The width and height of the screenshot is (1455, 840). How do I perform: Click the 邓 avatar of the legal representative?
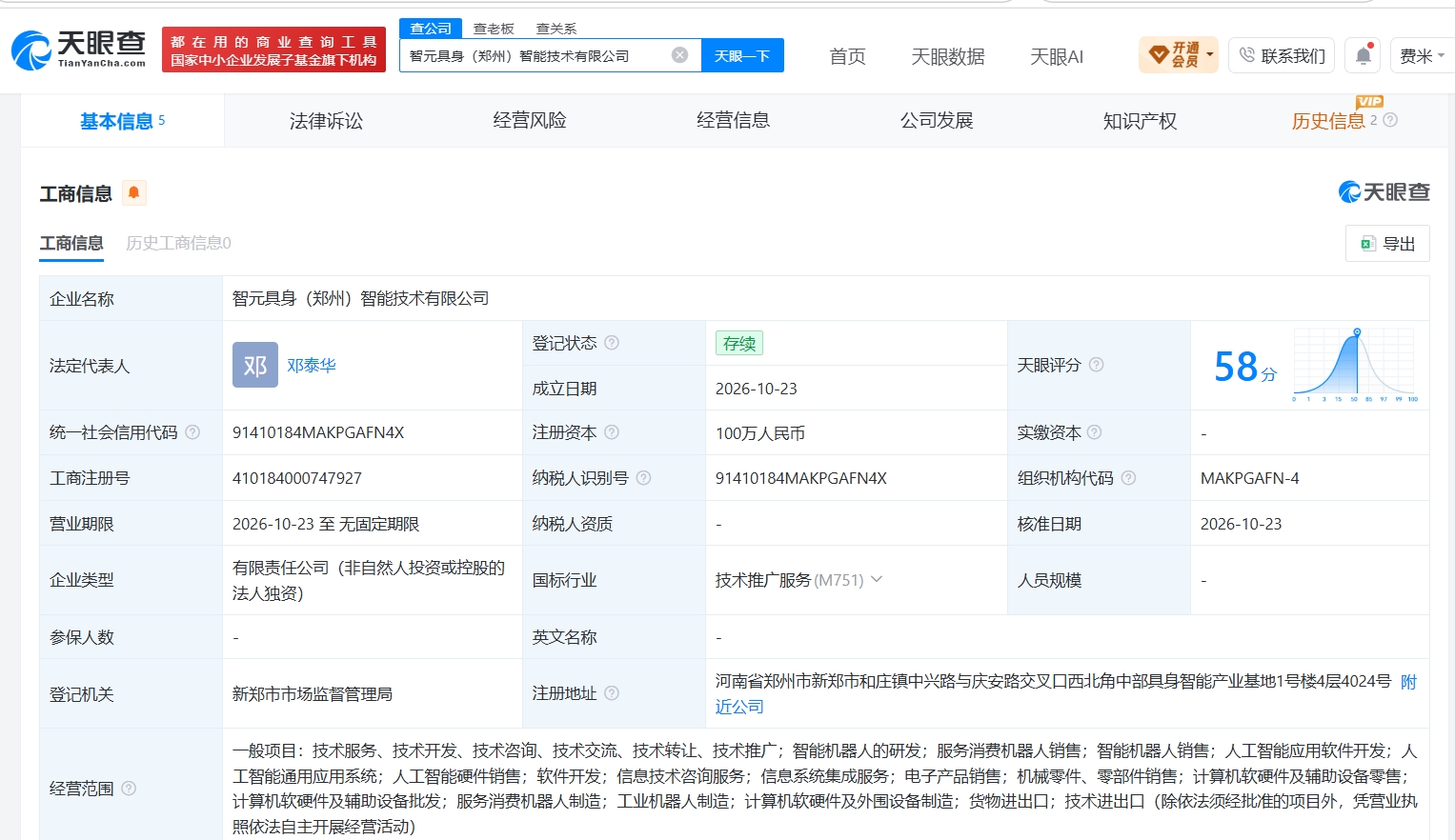click(255, 365)
